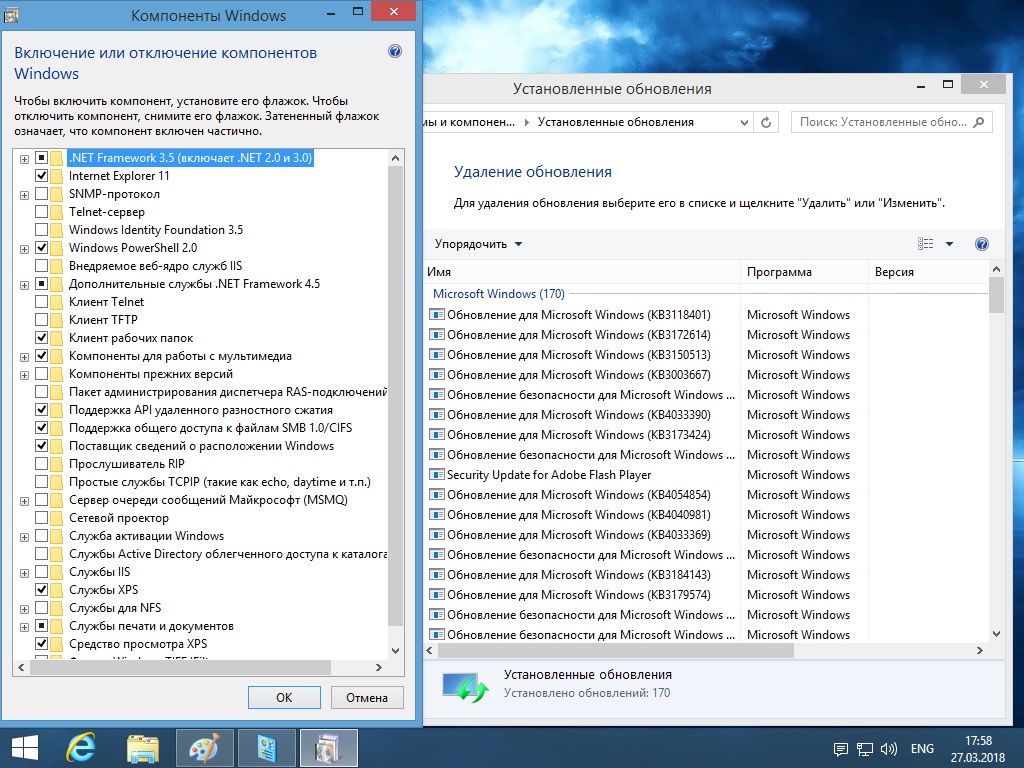Image resolution: width=1024 pixels, height=768 pixels.
Task: Enable the Telnet-сервер checkbox
Action: click(x=42, y=212)
